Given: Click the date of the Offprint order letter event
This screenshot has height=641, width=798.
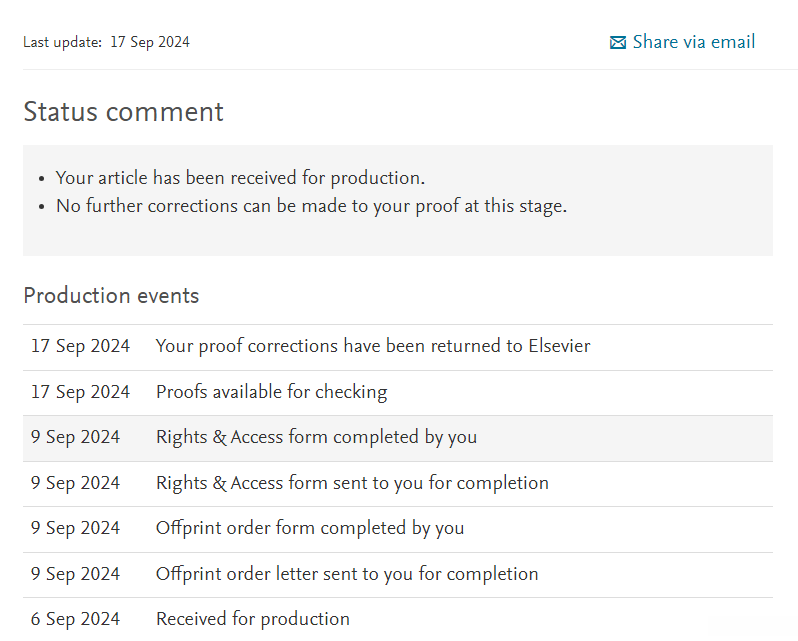Looking at the screenshot, I should coord(75,574).
